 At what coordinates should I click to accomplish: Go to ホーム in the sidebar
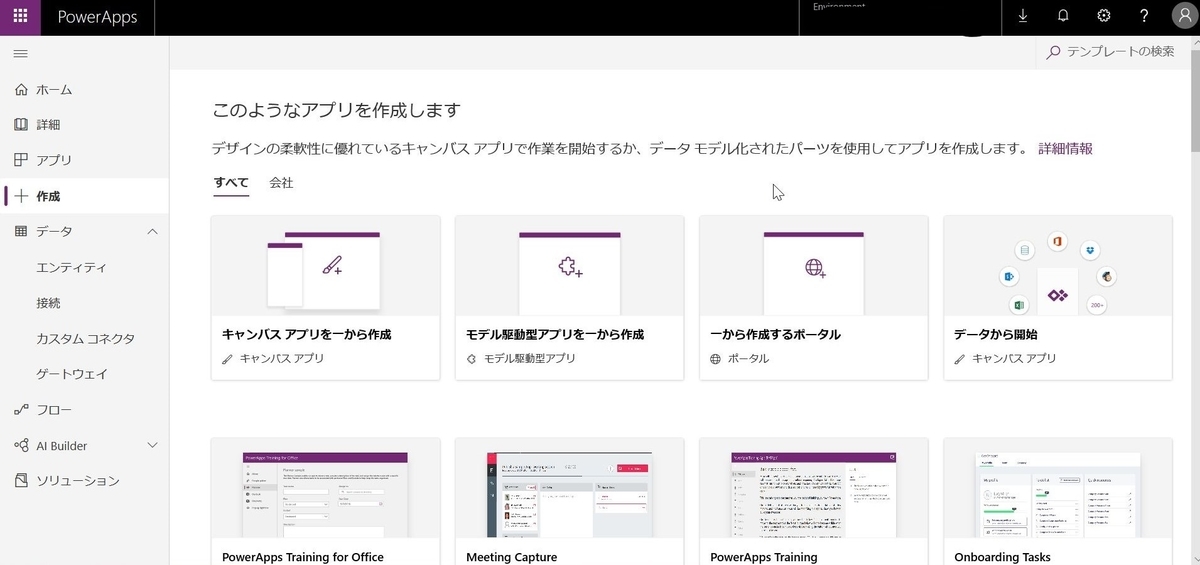pyautogui.click(x=54, y=90)
